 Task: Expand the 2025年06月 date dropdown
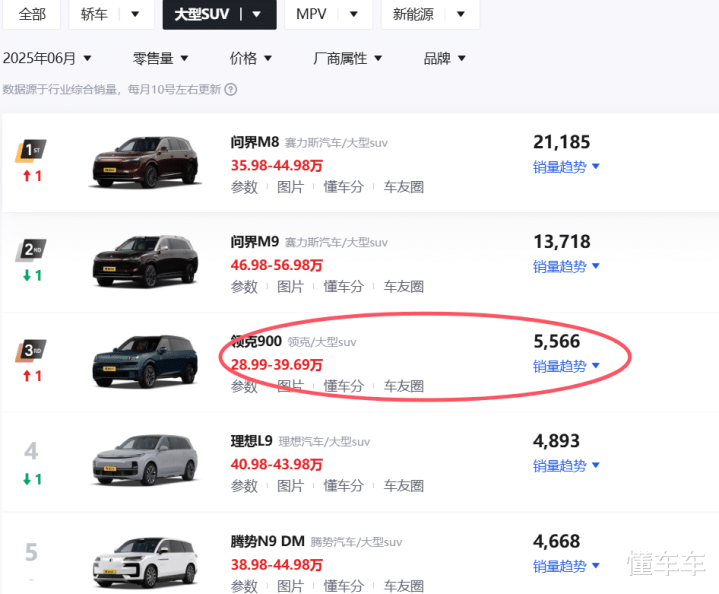coord(47,58)
